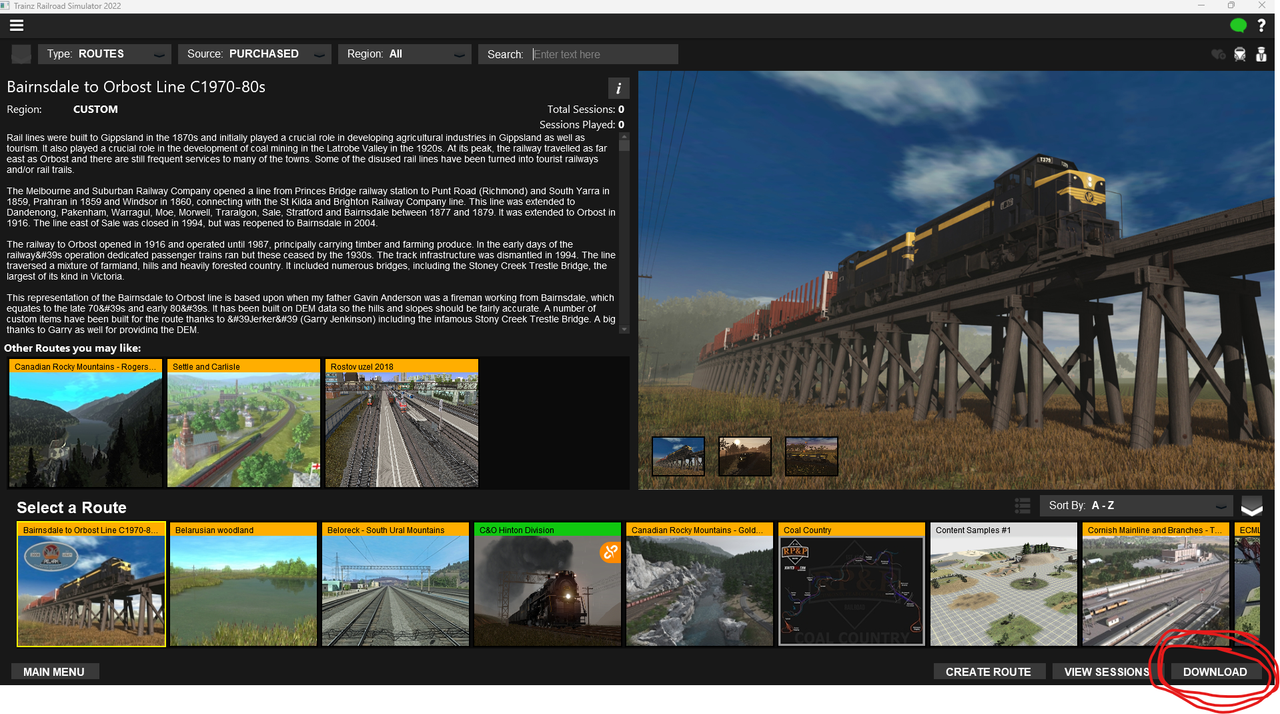Select Canadian Rocky Mountains - Gold route card
Screen dimensions: 1280x714
click(x=700, y=585)
